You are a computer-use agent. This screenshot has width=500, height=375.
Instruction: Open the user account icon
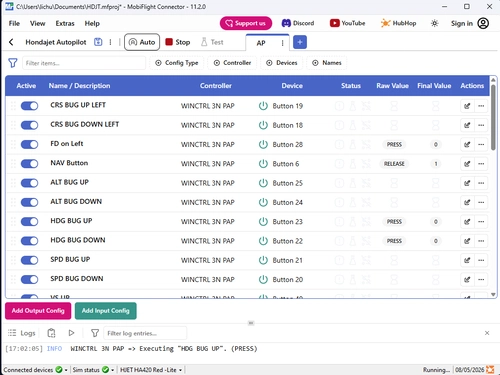point(483,23)
